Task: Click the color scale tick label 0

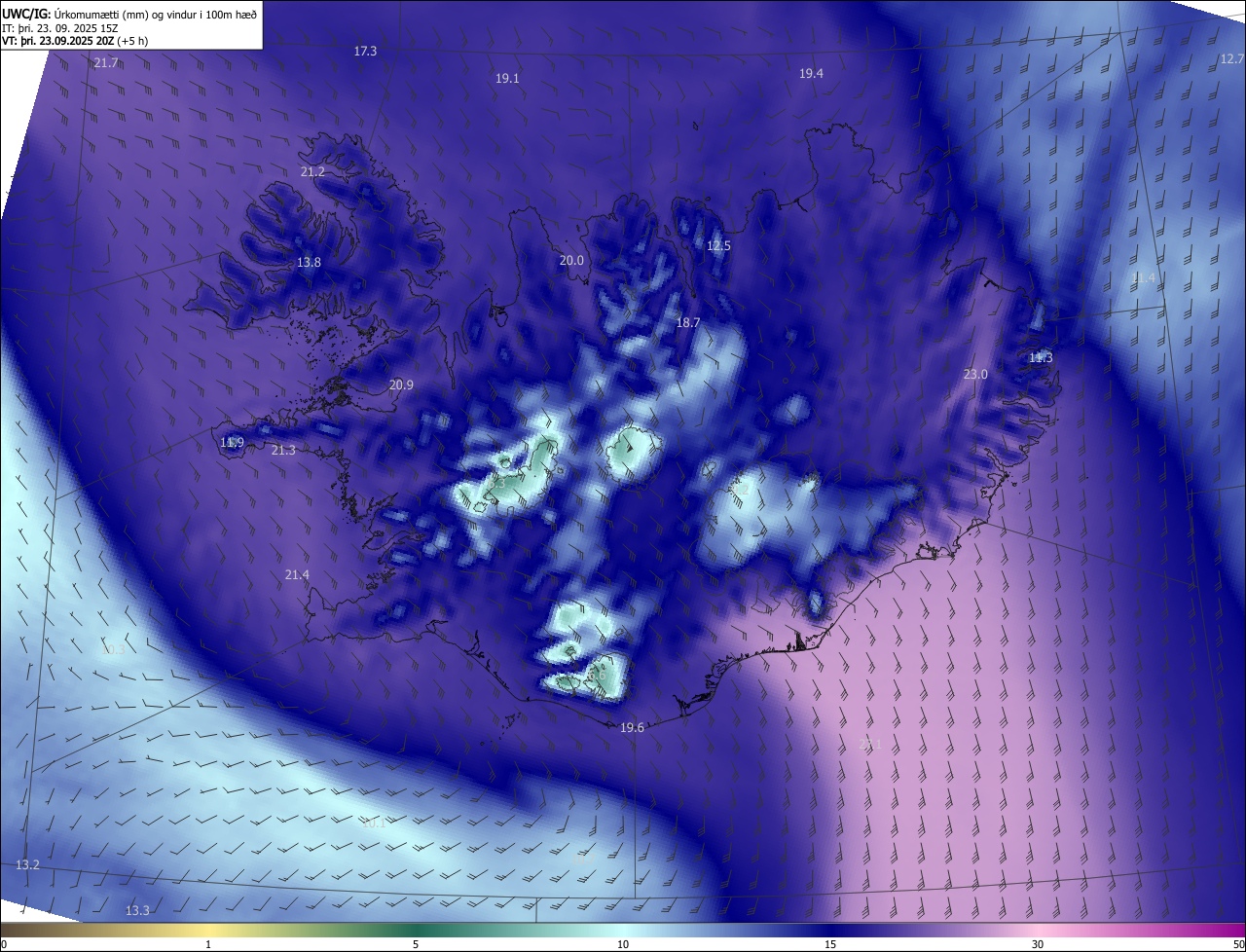Action: (4, 944)
